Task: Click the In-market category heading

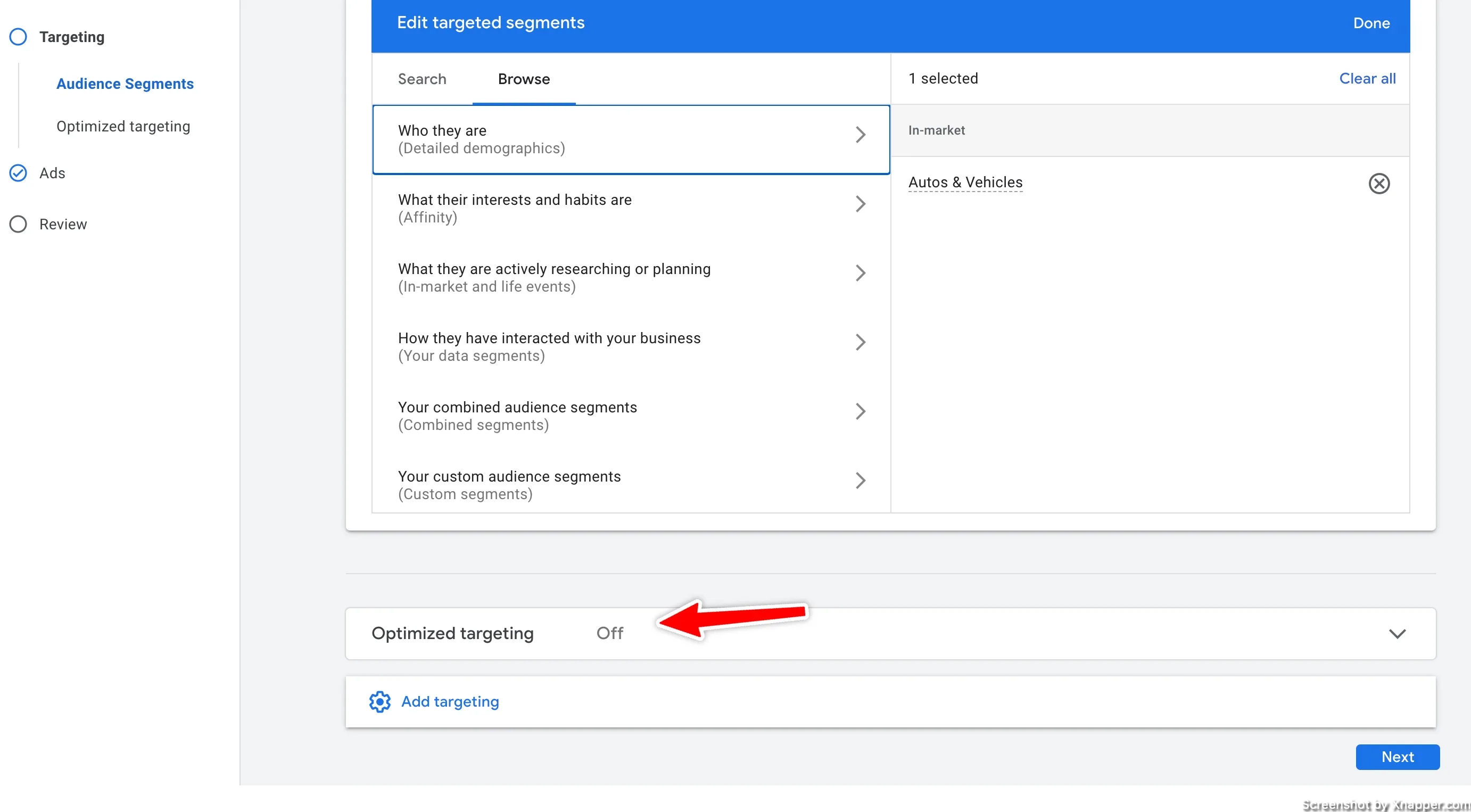Action: (937, 130)
